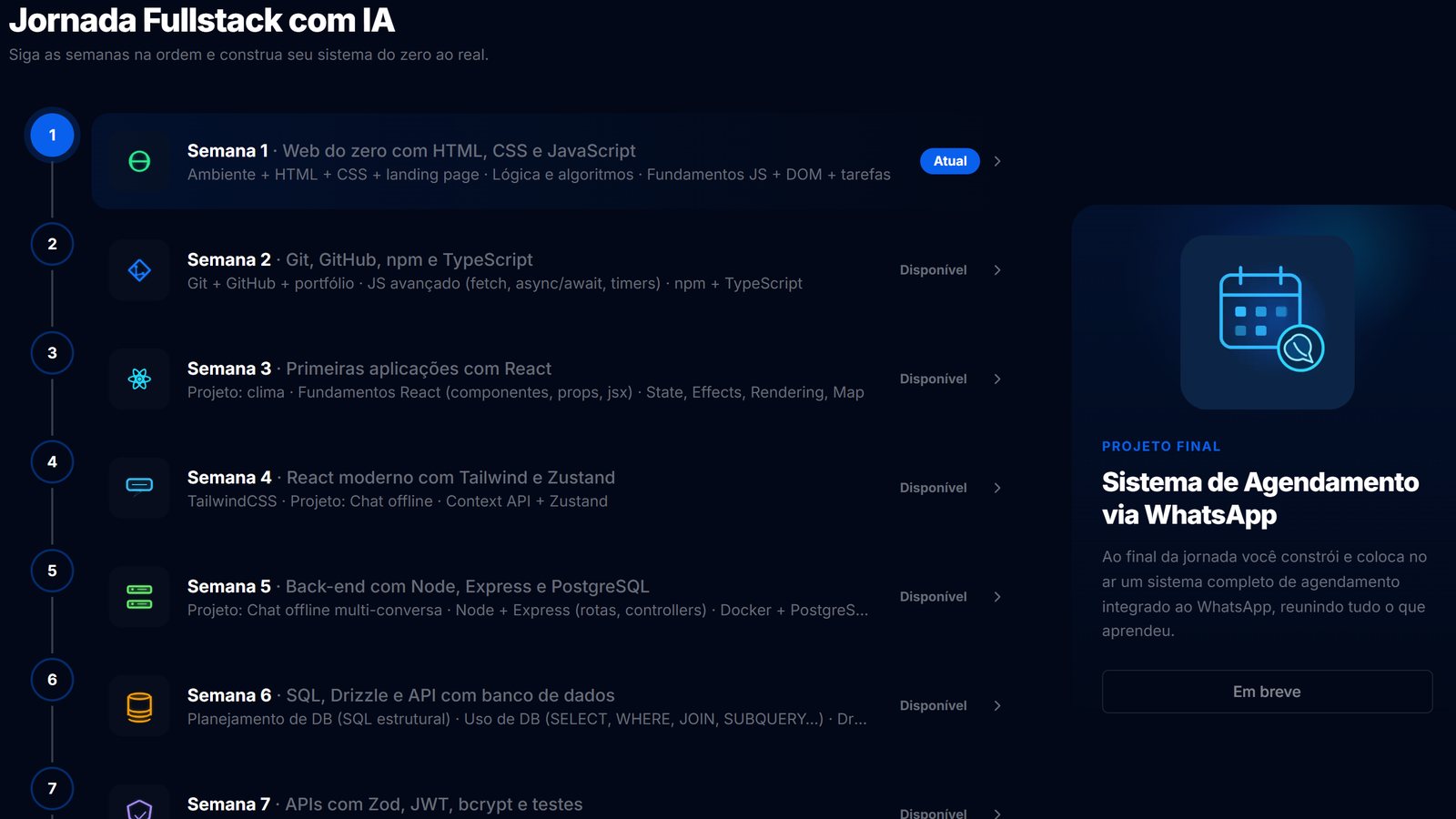
Task: Select step 5 circle in the timeline
Action: pyautogui.click(x=52, y=571)
